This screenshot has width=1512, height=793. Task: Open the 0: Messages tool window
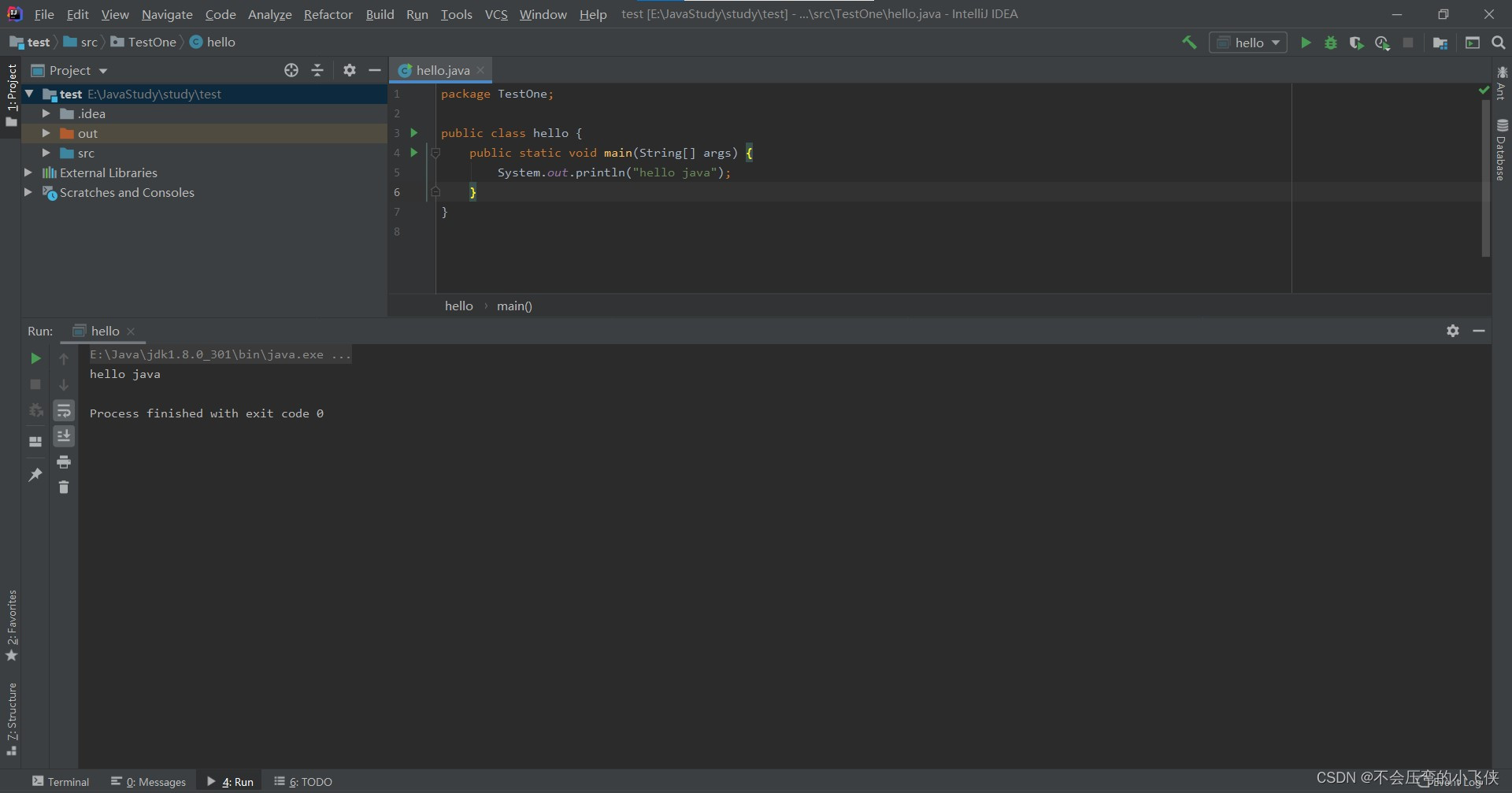149,781
